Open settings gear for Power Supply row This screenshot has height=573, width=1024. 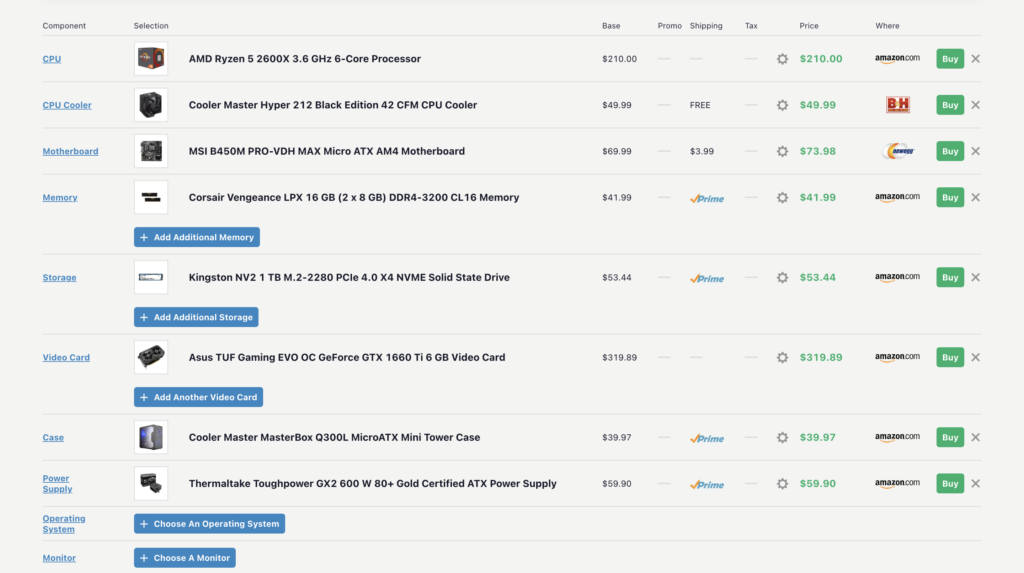click(x=782, y=484)
